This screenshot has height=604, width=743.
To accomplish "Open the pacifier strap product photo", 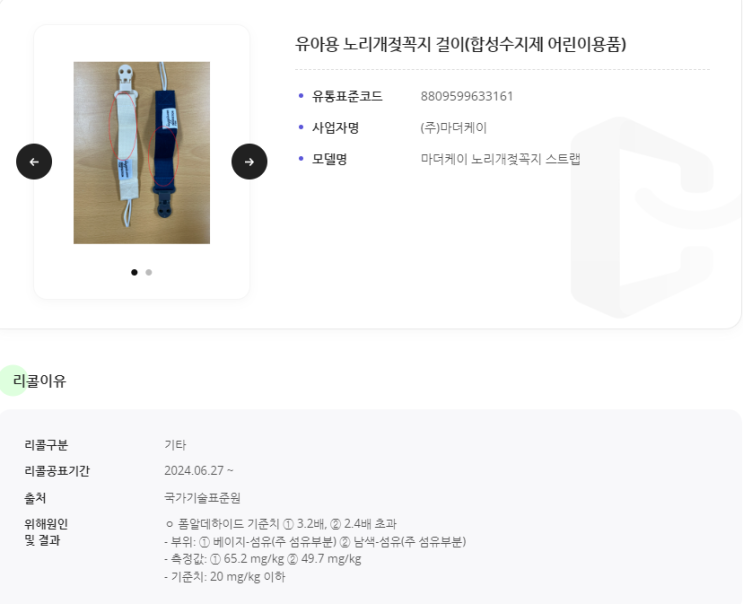I will 142,153.
